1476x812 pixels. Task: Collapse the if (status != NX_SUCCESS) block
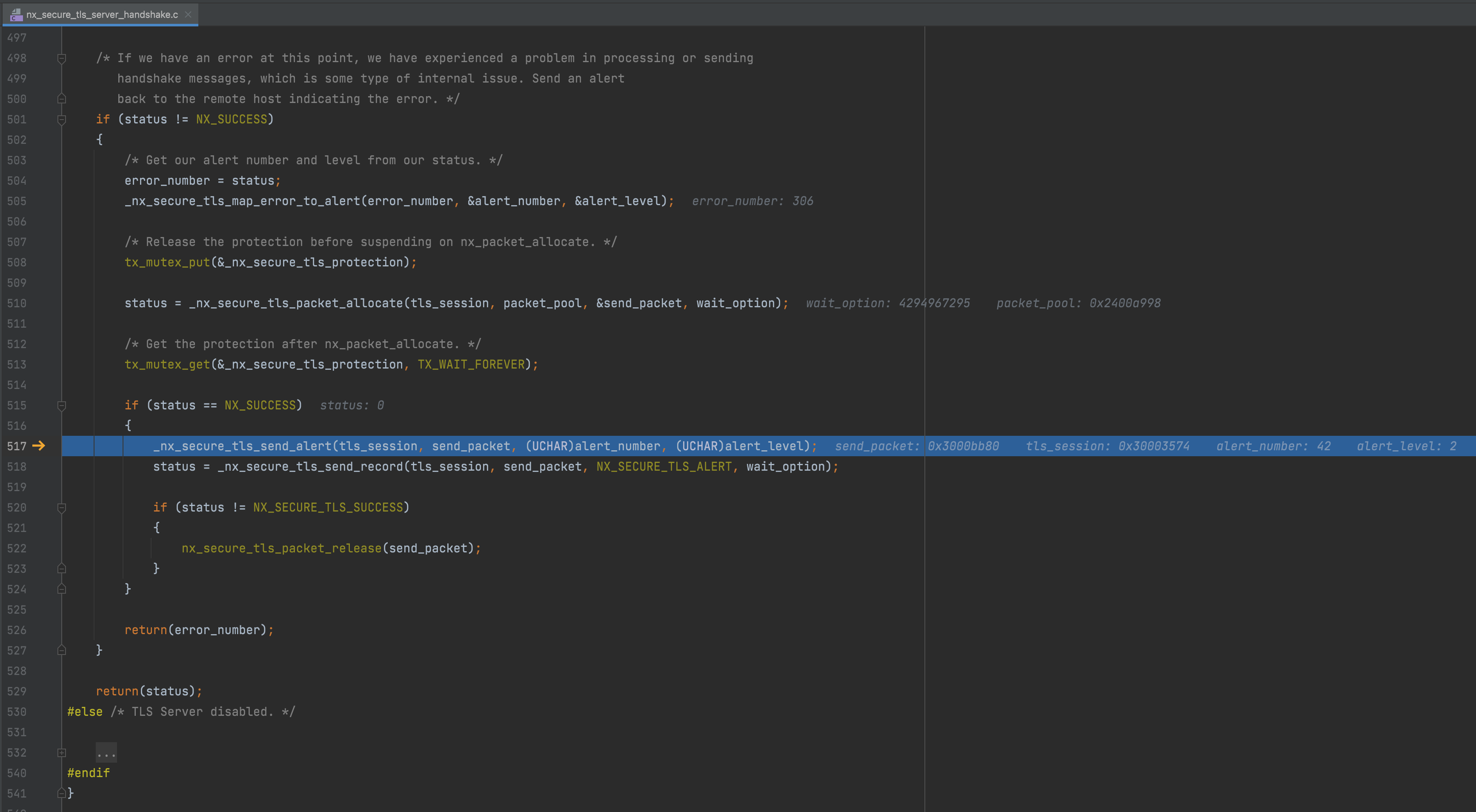pyautogui.click(x=61, y=119)
